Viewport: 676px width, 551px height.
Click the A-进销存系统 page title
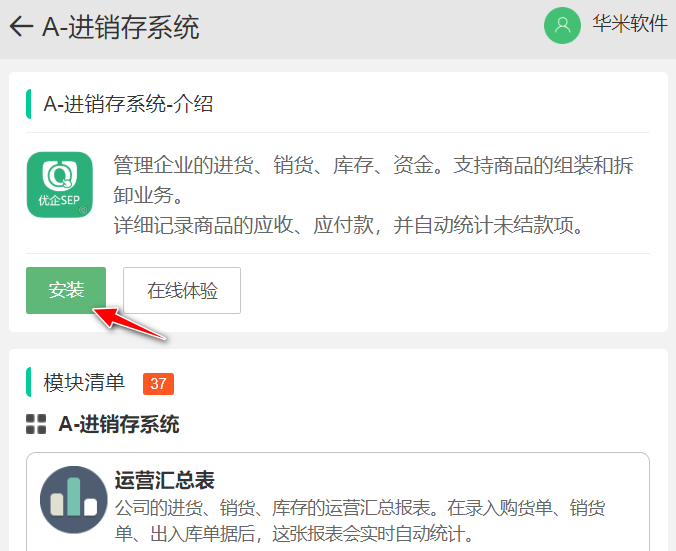pos(121,27)
